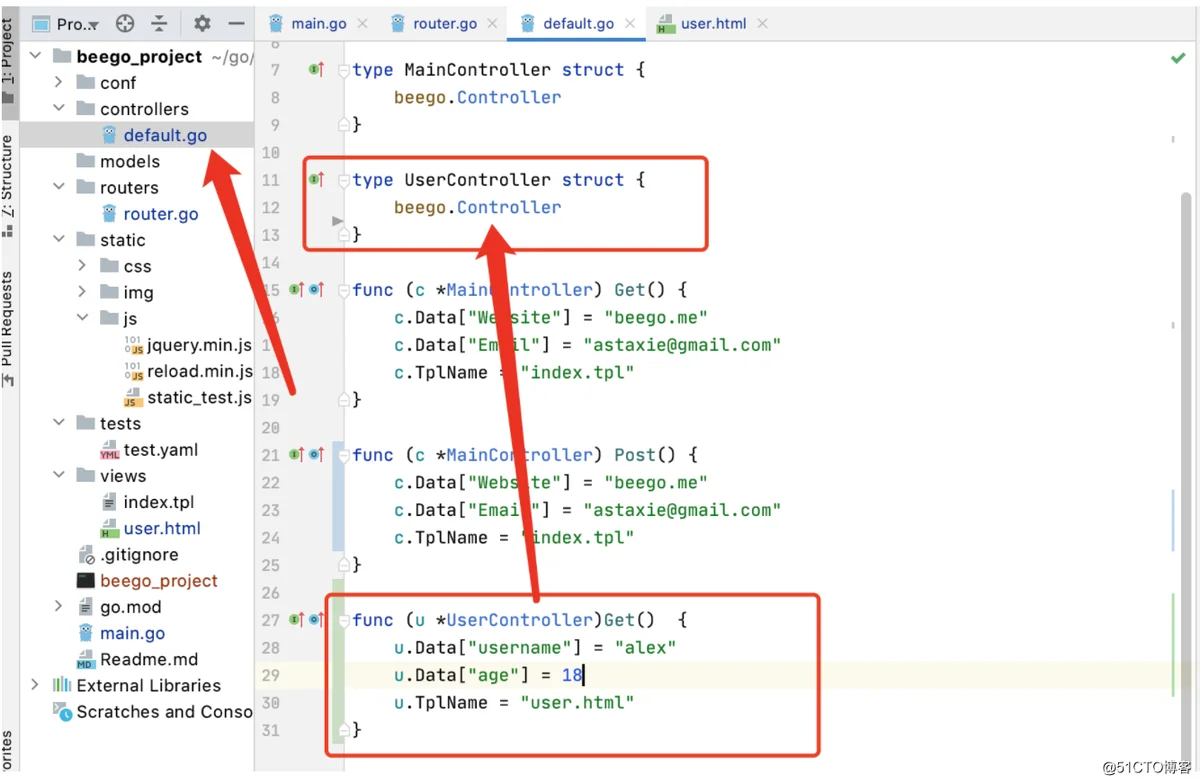This screenshot has height=784, width=1200.
Task: Hide the Project panel with minus icon
Action: (x=236, y=23)
